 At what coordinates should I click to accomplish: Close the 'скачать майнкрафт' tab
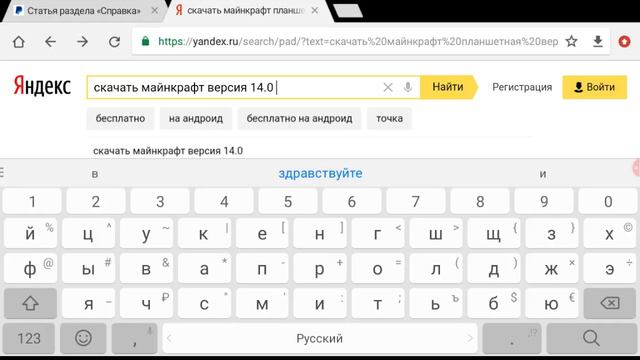tap(315, 11)
